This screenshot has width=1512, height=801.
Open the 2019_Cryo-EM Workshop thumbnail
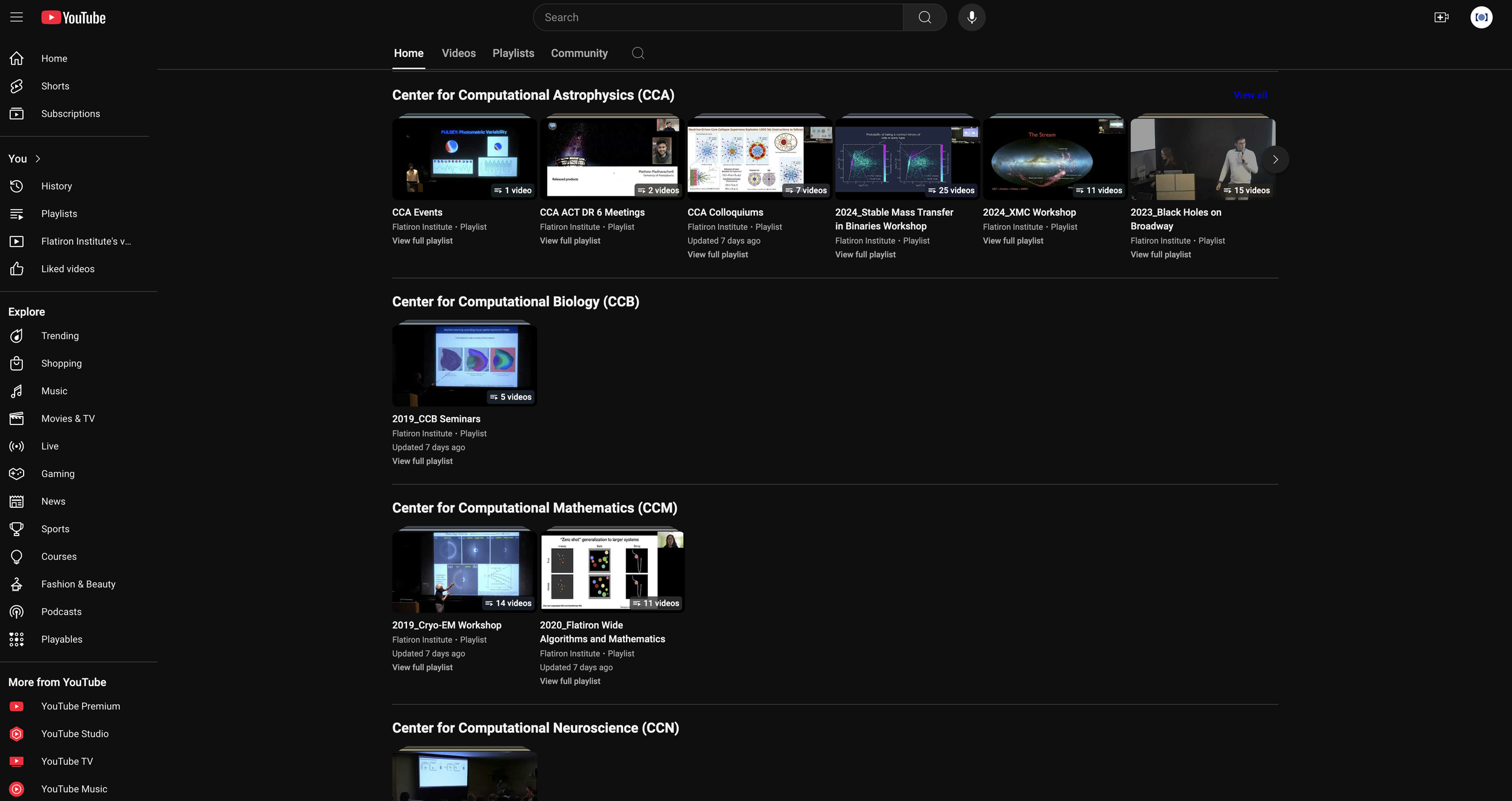[464, 571]
